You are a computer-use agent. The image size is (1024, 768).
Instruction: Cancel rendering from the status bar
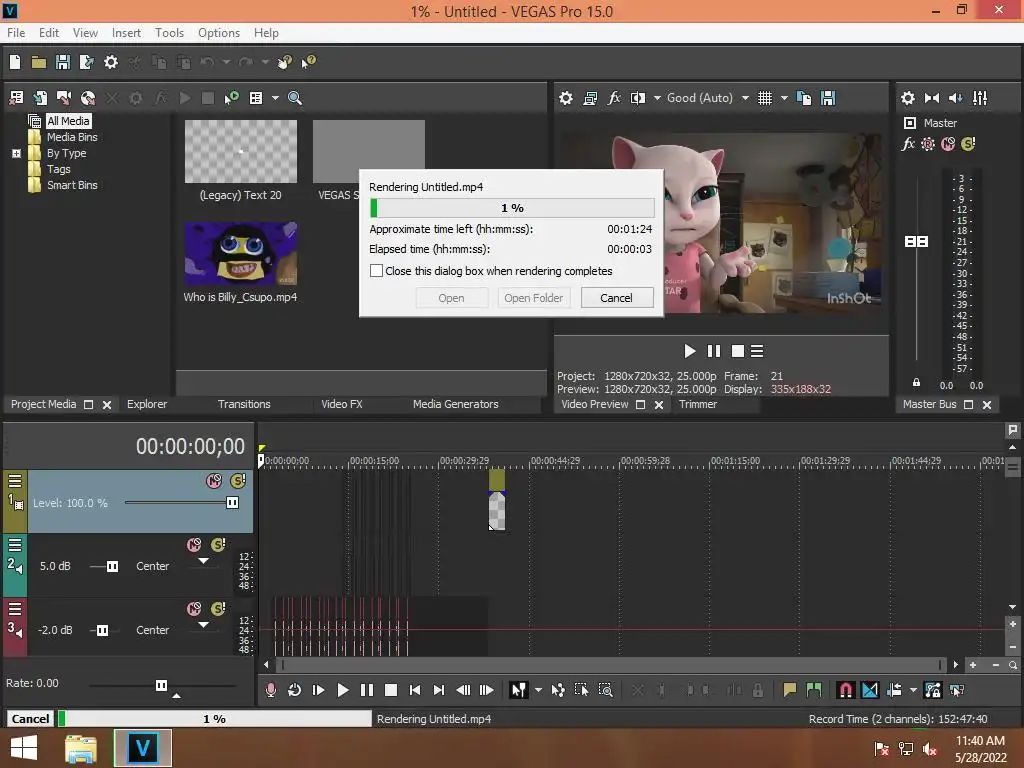tap(30, 718)
